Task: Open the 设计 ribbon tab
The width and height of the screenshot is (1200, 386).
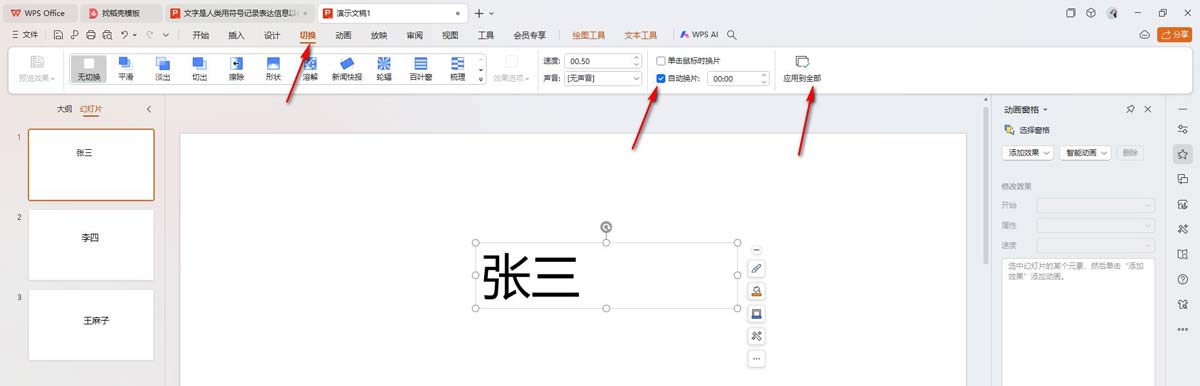Action: pos(272,34)
